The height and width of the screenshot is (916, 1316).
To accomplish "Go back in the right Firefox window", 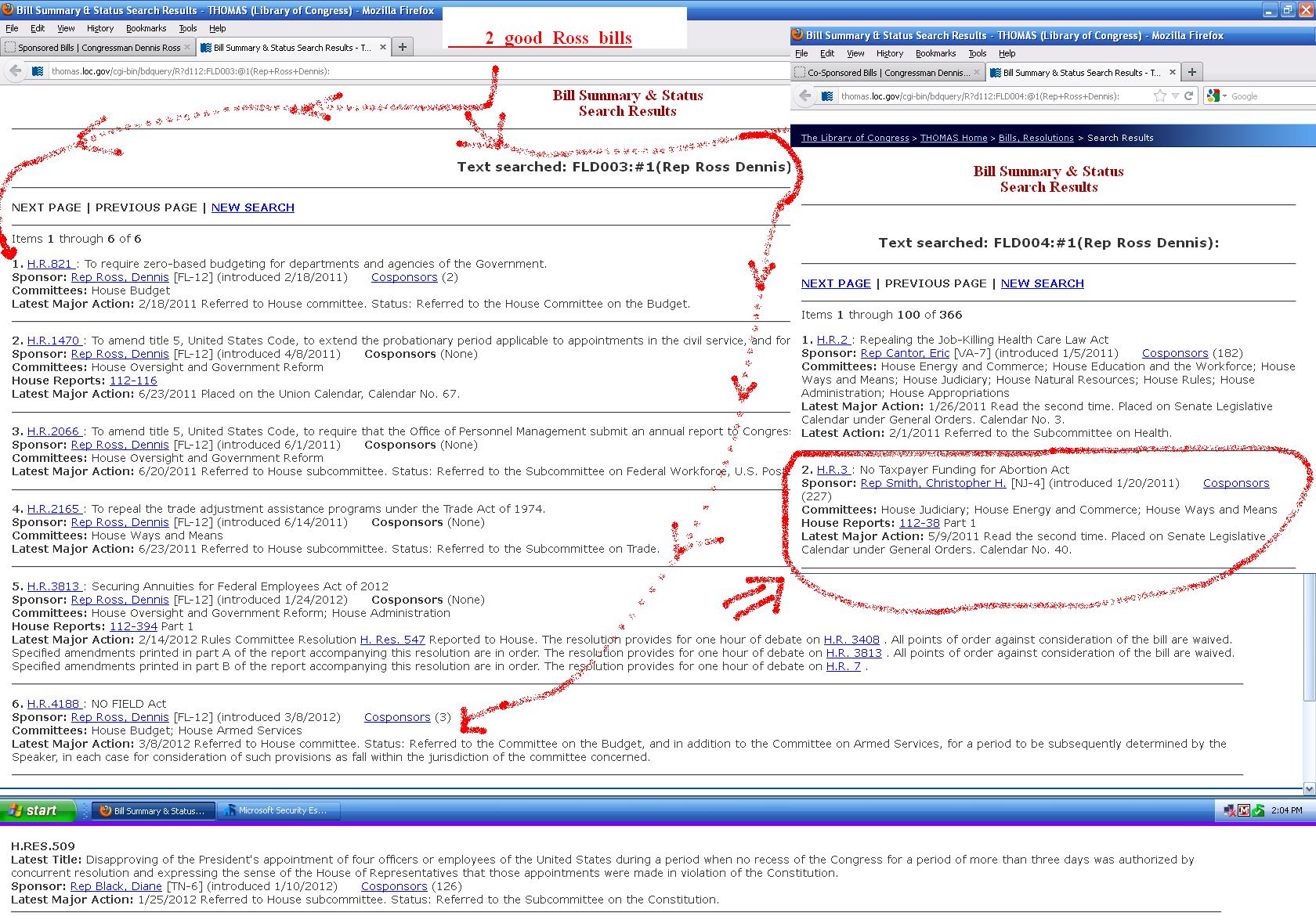I will (805, 96).
